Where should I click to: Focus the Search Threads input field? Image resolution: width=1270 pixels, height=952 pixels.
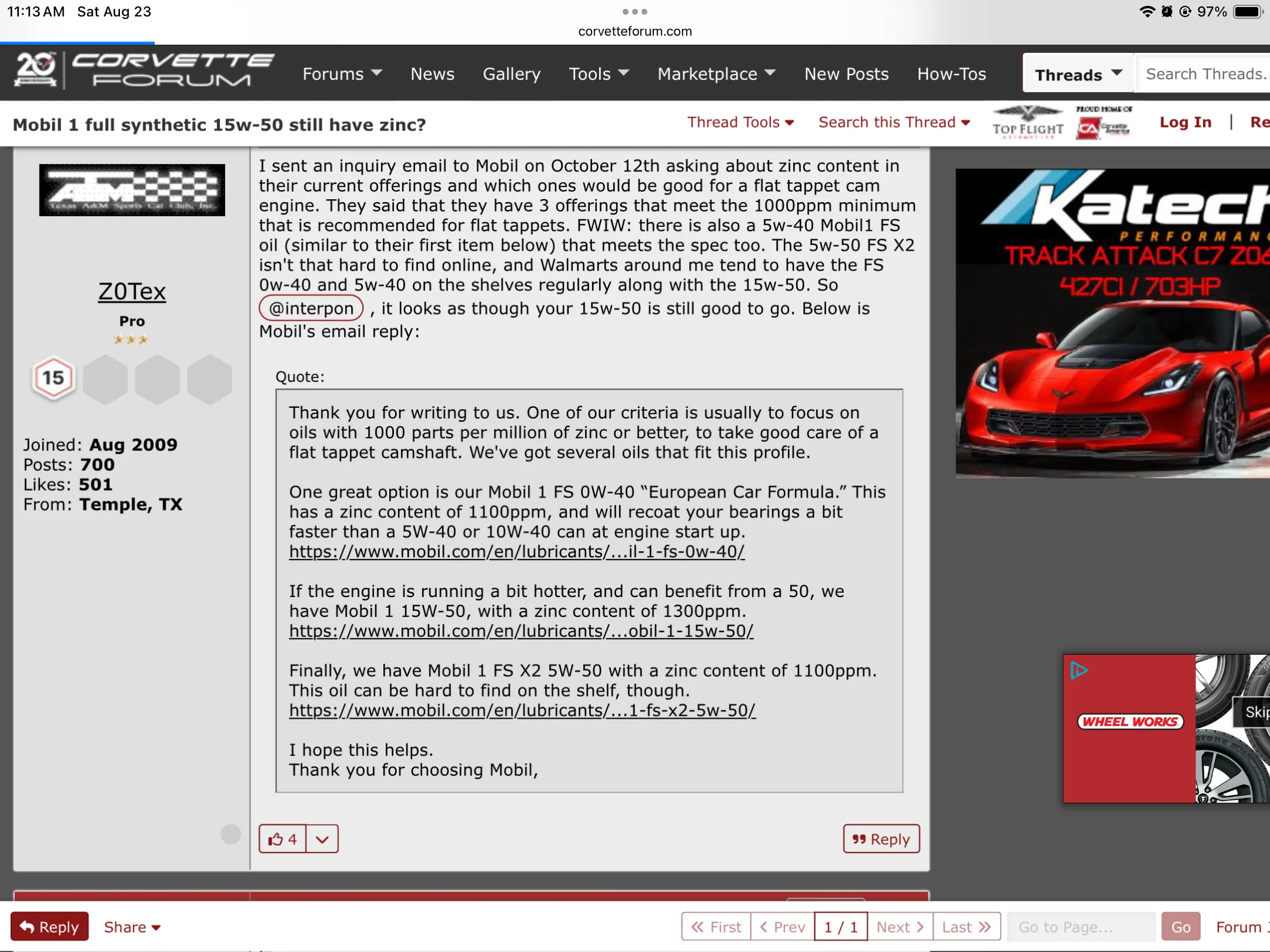pyautogui.click(x=1202, y=73)
